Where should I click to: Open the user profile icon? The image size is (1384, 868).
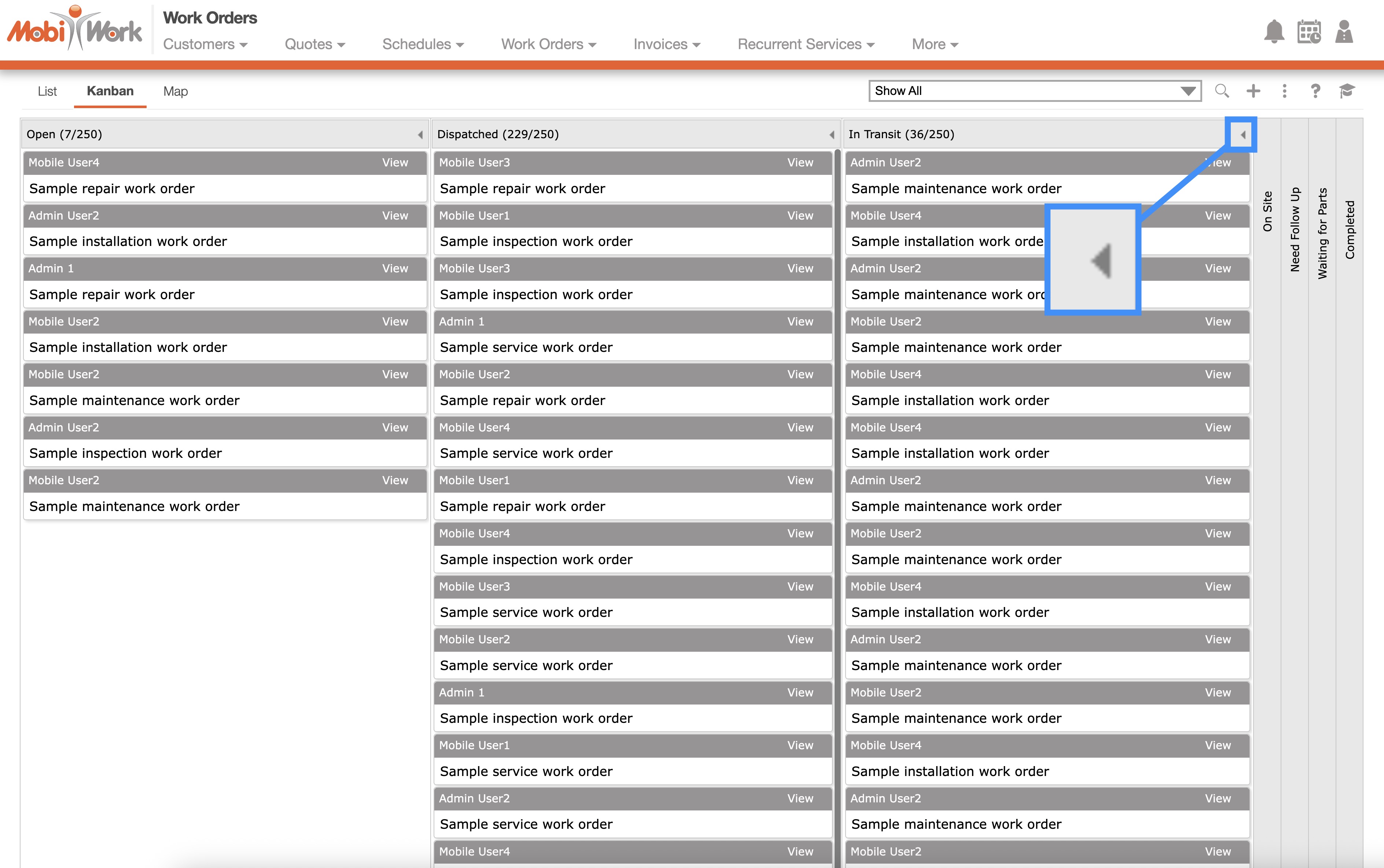pos(1344,32)
